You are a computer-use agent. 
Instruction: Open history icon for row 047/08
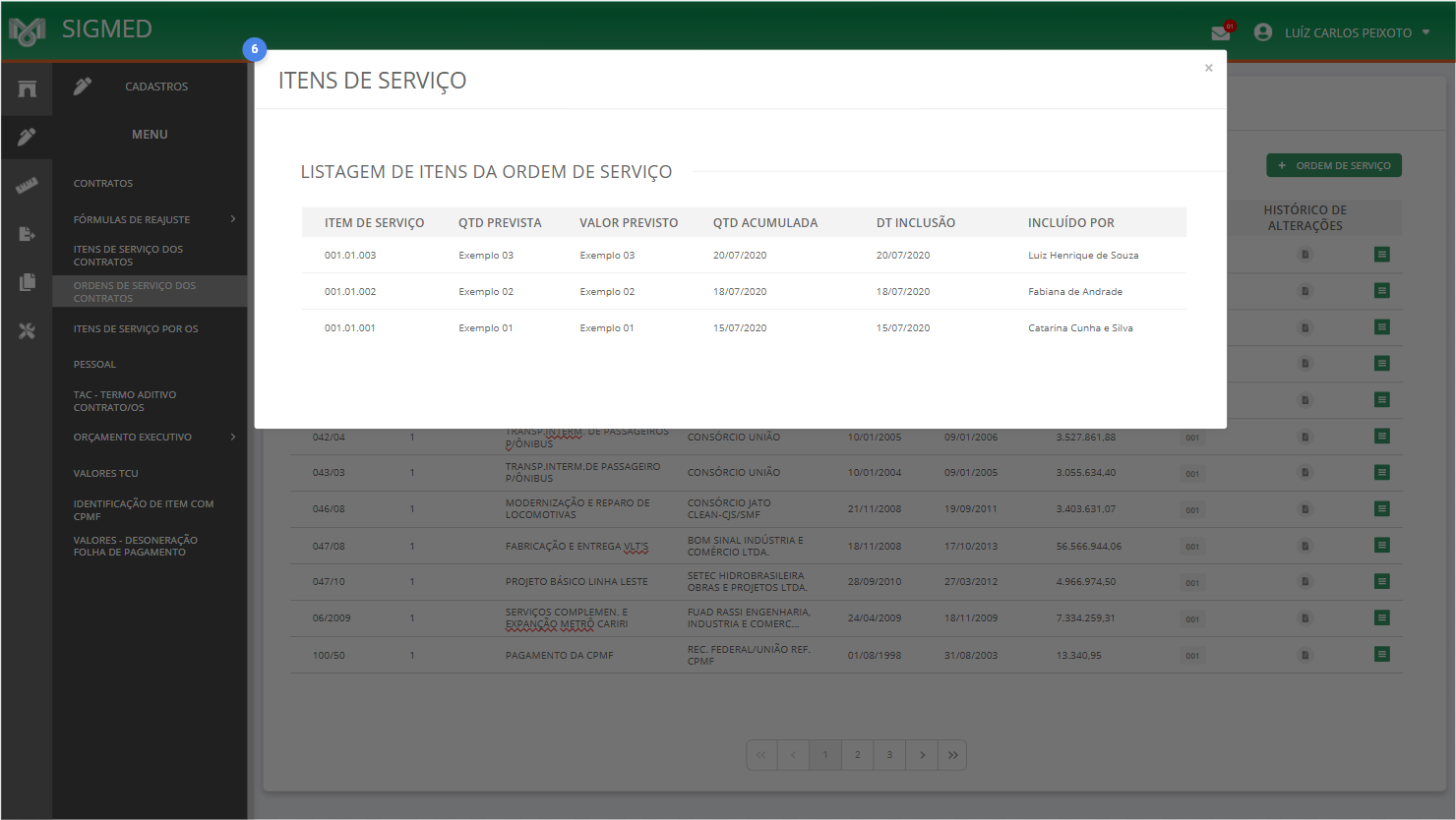[1305, 546]
